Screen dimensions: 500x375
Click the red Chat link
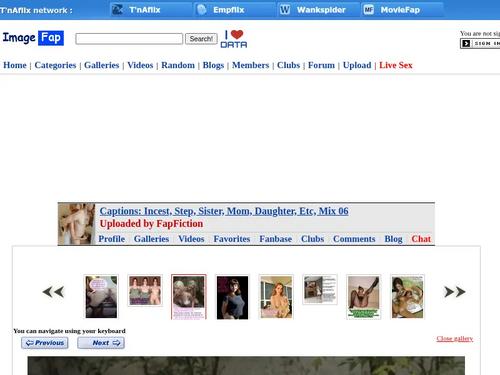tap(421, 239)
